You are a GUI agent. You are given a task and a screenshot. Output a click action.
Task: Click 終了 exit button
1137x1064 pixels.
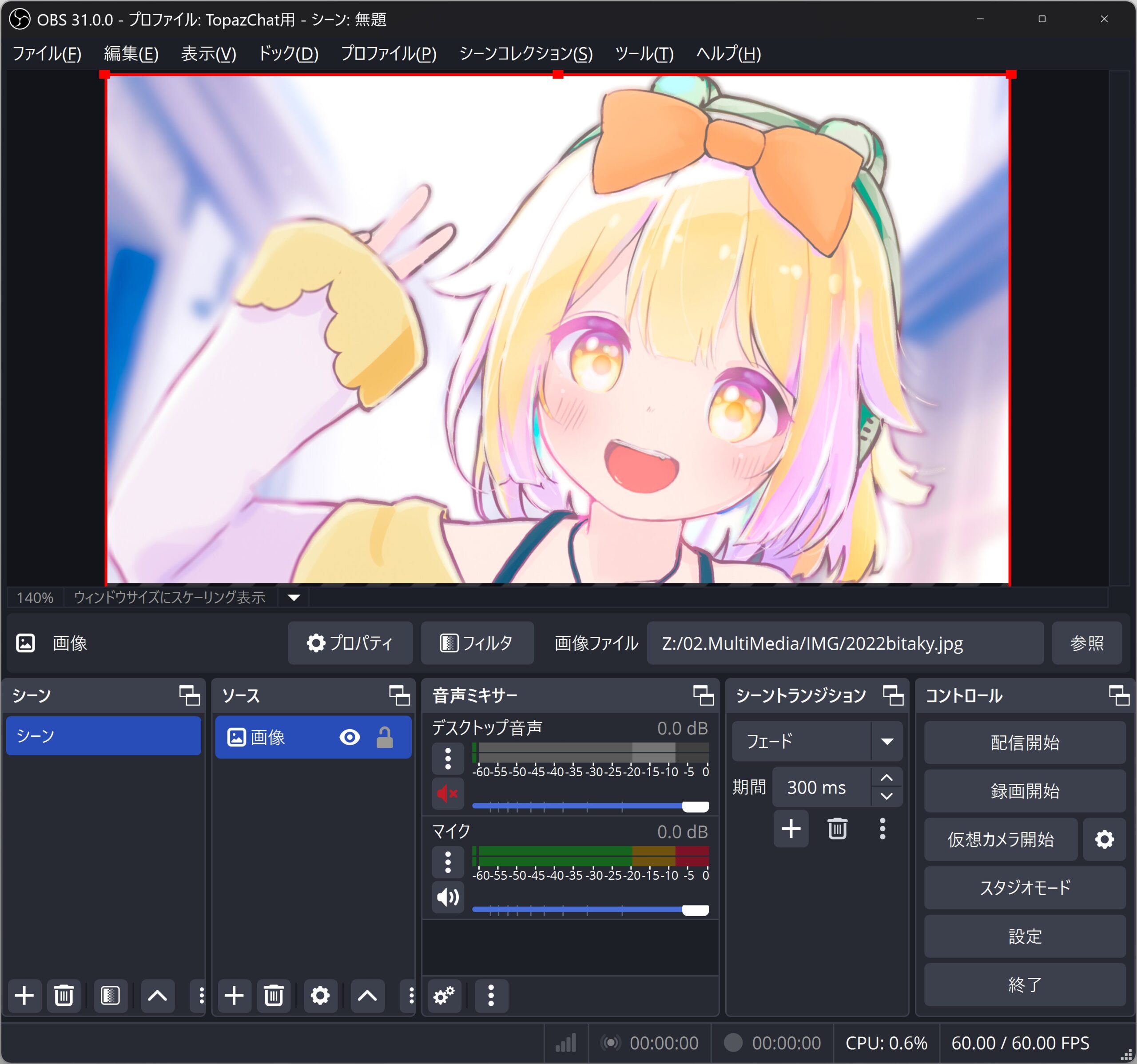1025,985
